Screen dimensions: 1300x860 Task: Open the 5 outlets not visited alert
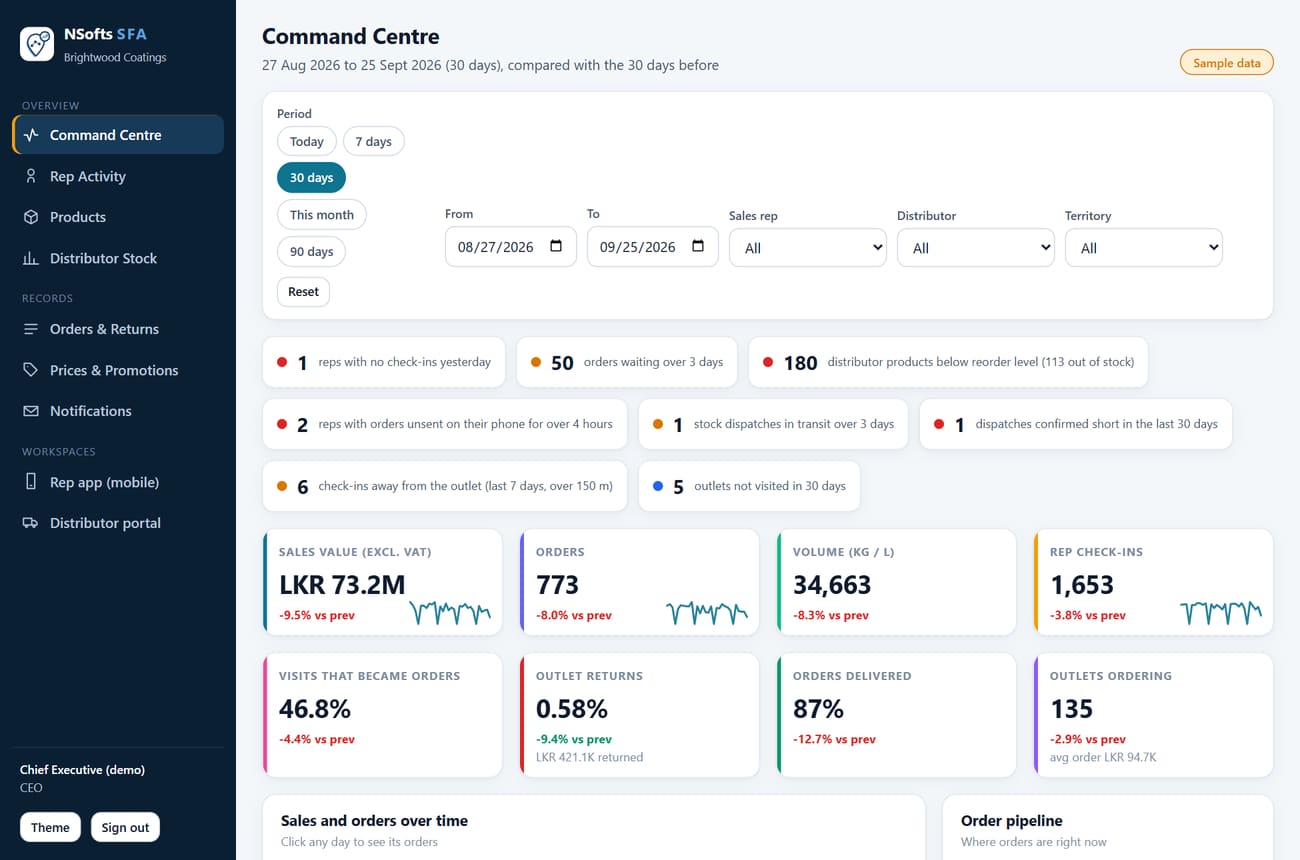[749, 486]
